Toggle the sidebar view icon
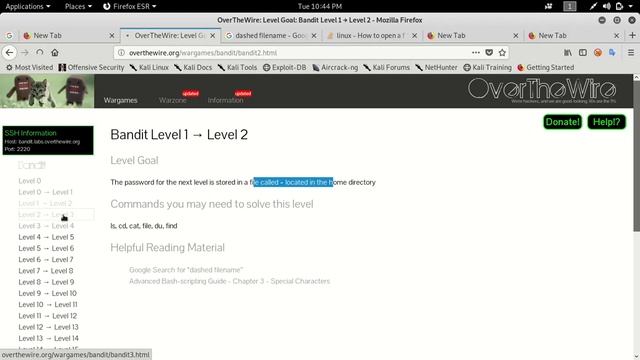This screenshot has width=640, height=360. [583, 53]
